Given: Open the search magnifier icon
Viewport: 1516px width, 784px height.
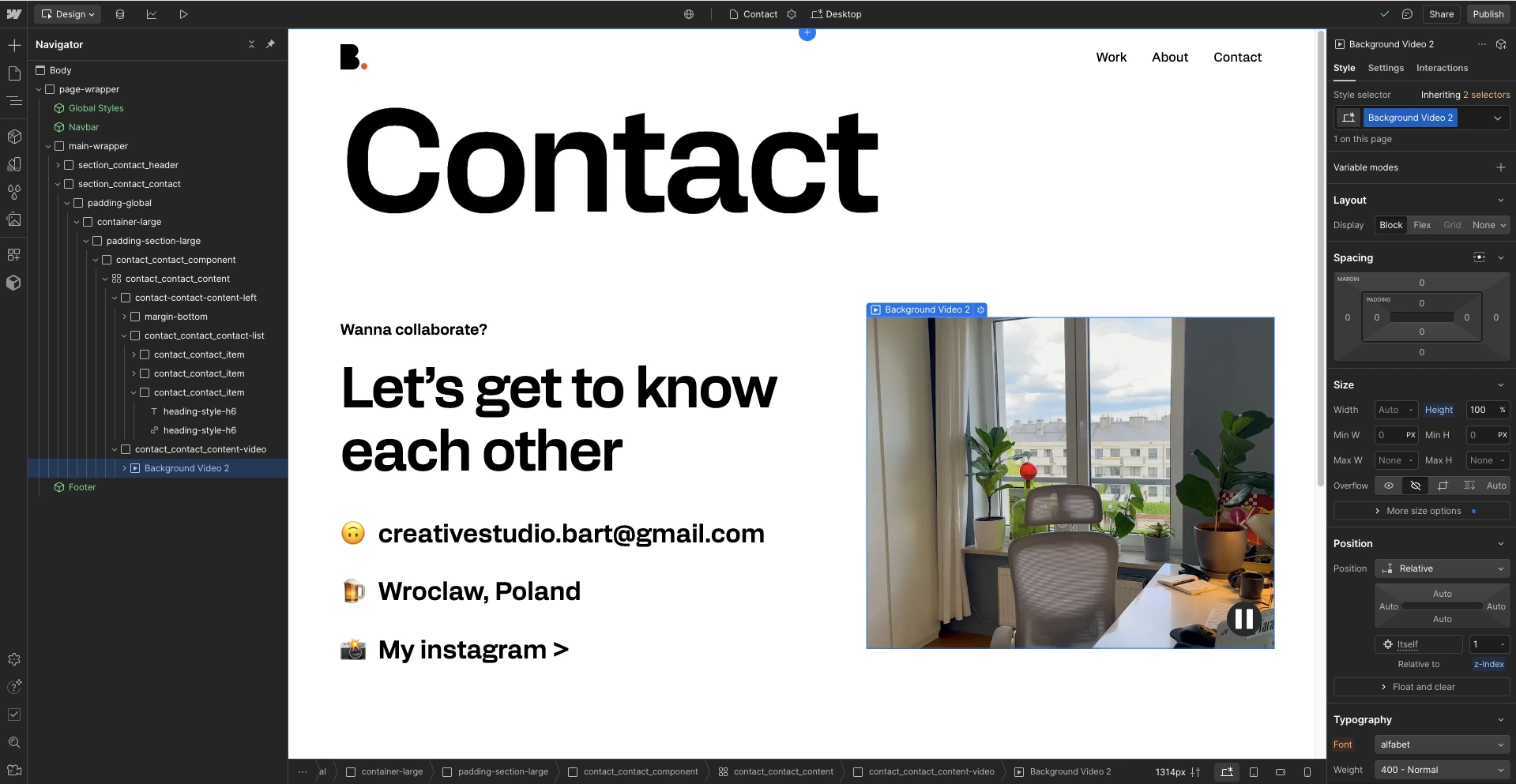Looking at the screenshot, I should coord(14,742).
